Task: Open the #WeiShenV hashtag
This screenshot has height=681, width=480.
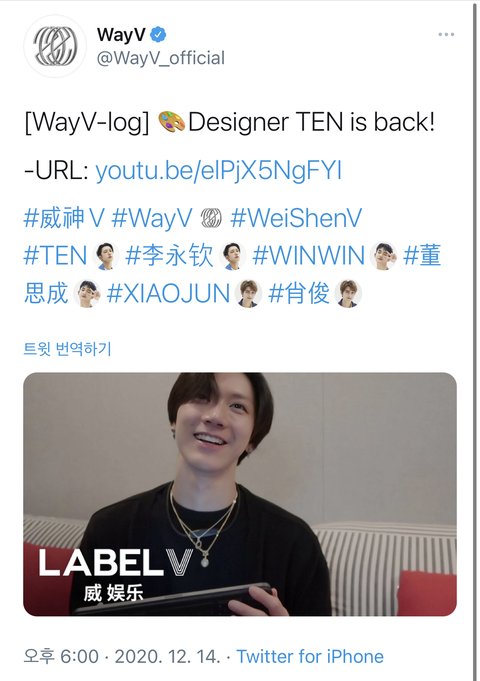Action: 296,218
